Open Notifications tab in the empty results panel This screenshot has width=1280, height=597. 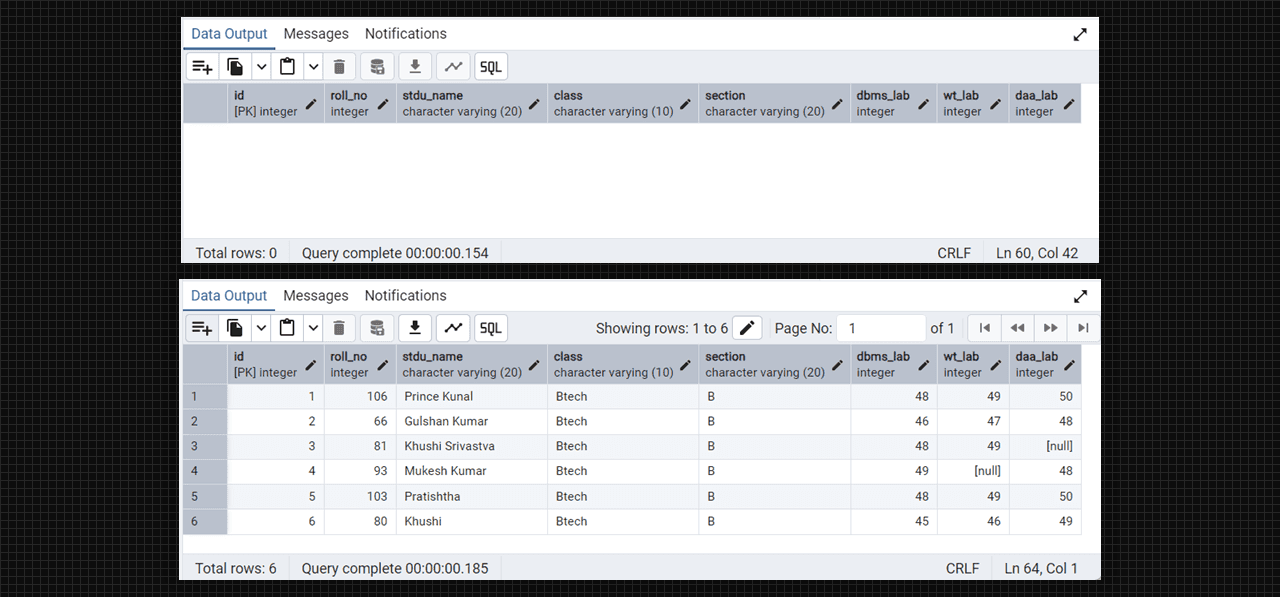pyautogui.click(x=405, y=34)
